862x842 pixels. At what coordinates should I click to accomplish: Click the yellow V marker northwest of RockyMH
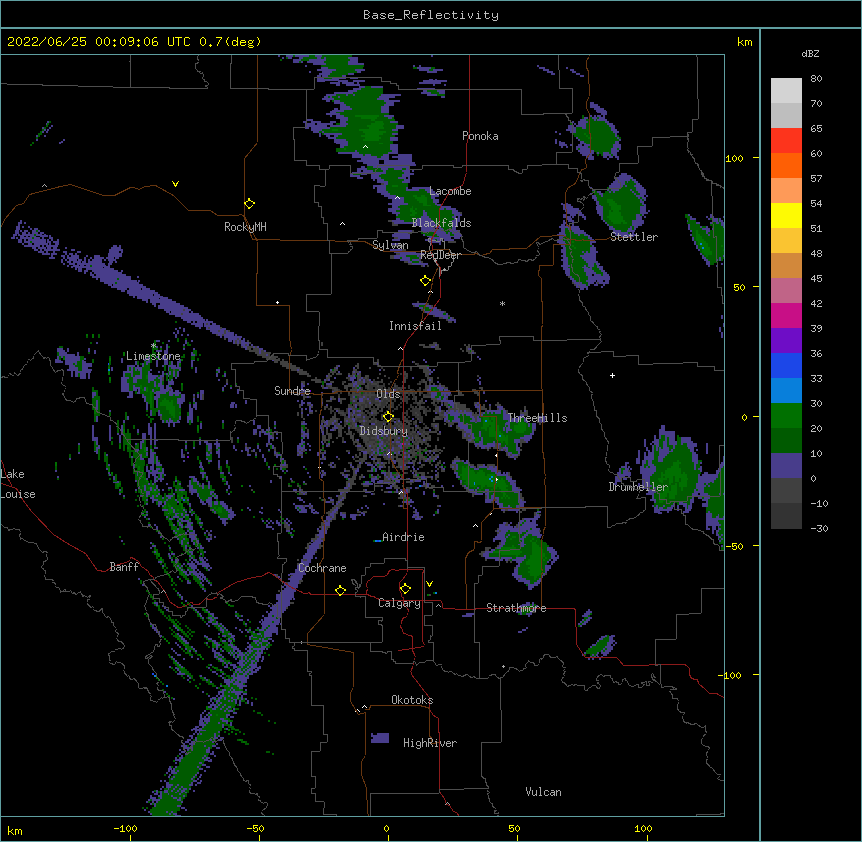tap(175, 184)
